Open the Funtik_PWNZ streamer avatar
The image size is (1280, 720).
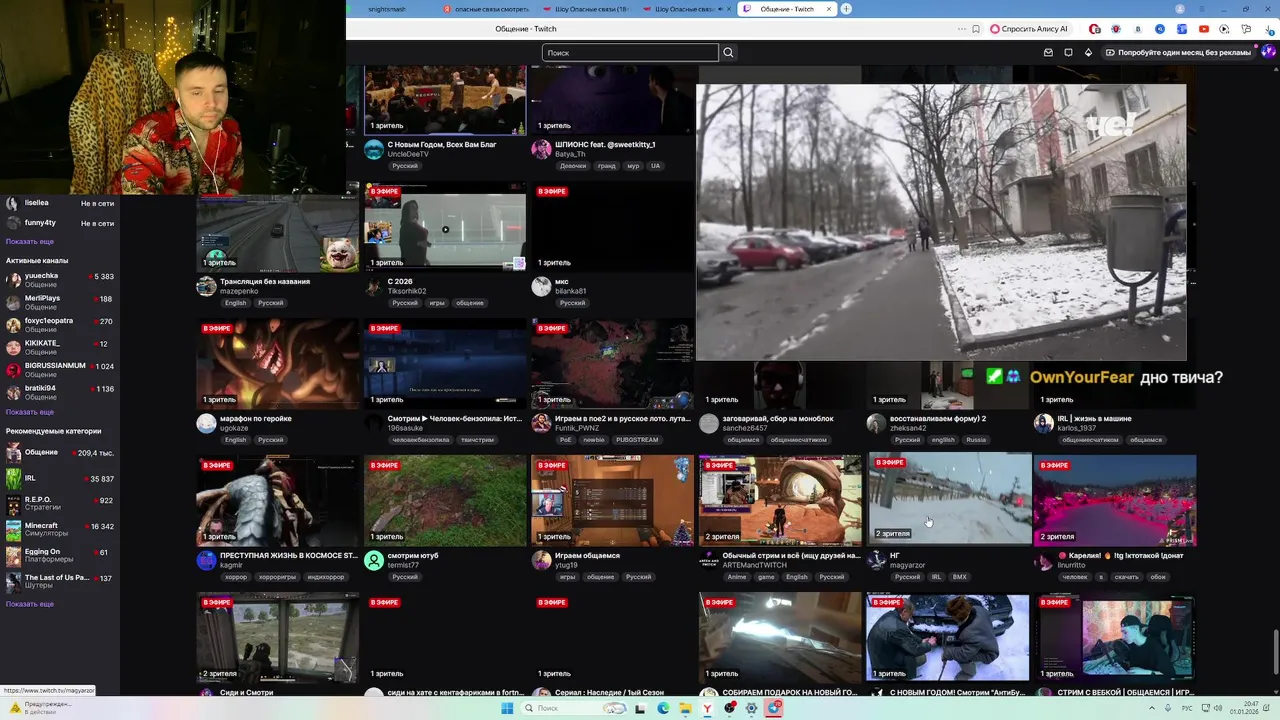pos(541,423)
